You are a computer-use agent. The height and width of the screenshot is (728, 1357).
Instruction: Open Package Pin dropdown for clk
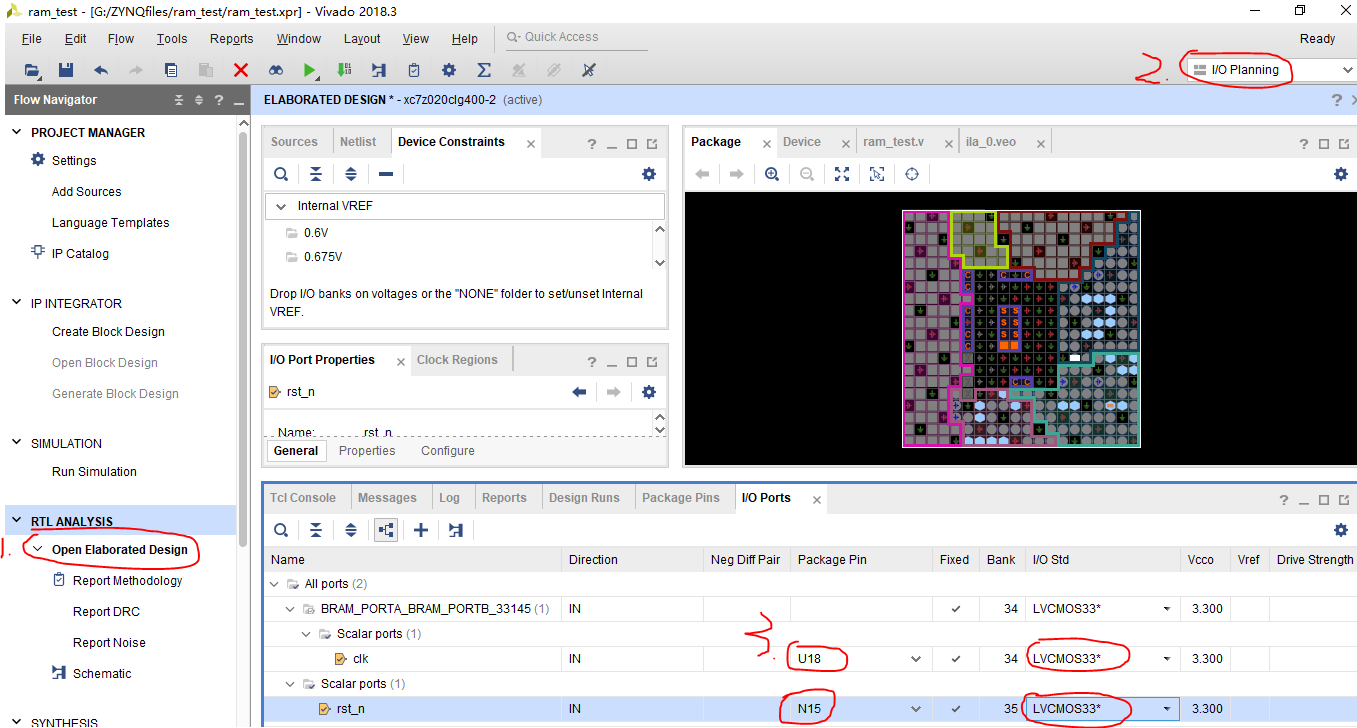[916, 659]
